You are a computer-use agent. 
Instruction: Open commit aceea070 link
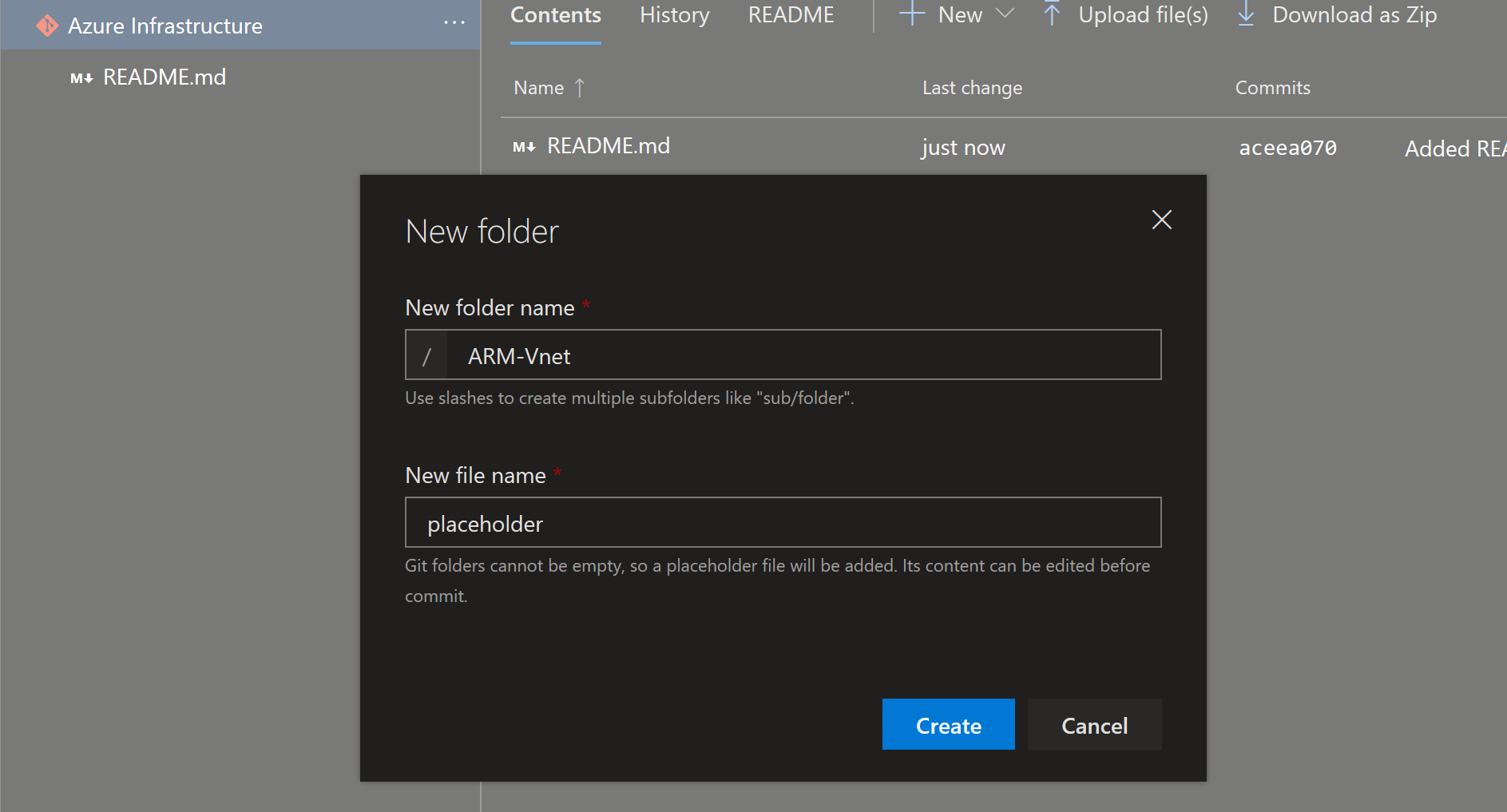click(1287, 149)
